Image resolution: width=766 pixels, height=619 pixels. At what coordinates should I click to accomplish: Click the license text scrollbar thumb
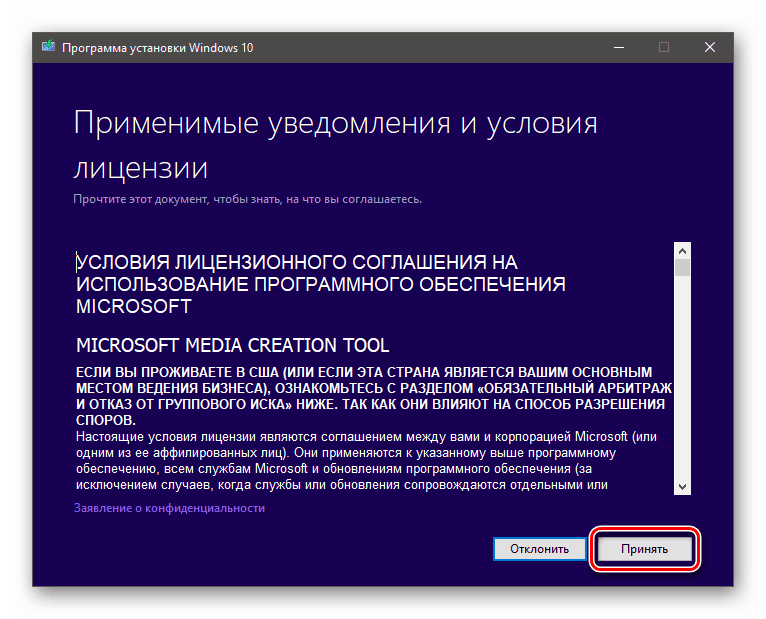coord(682,268)
